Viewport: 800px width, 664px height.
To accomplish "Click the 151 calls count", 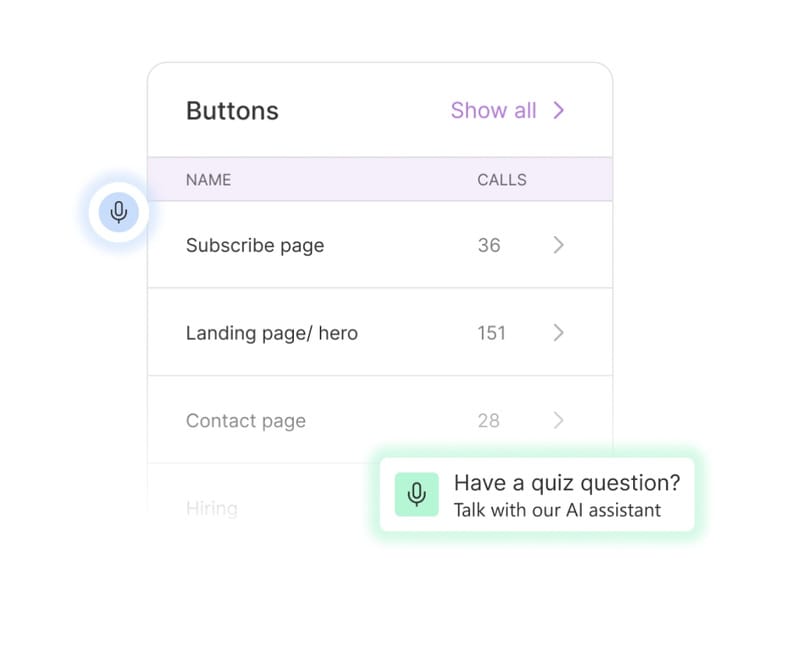I will pos(491,333).
